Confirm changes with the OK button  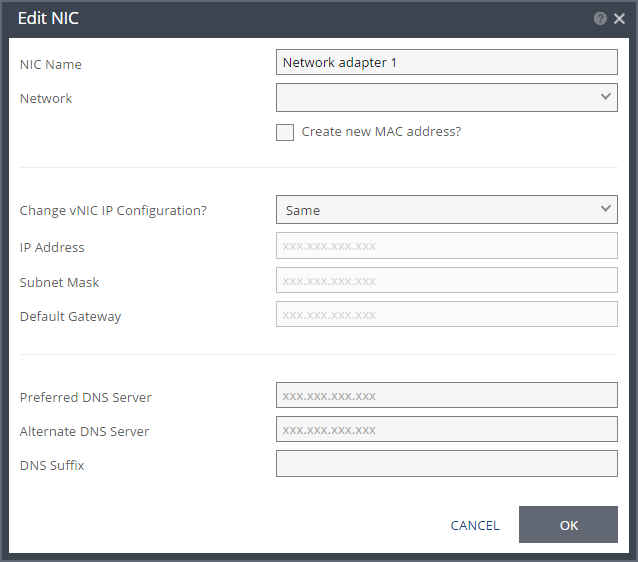[568, 525]
